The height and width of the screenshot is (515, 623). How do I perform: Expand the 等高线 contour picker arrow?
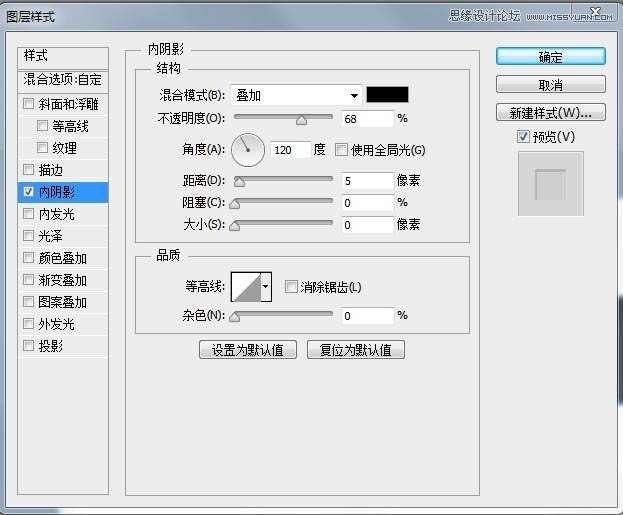click(x=266, y=288)
